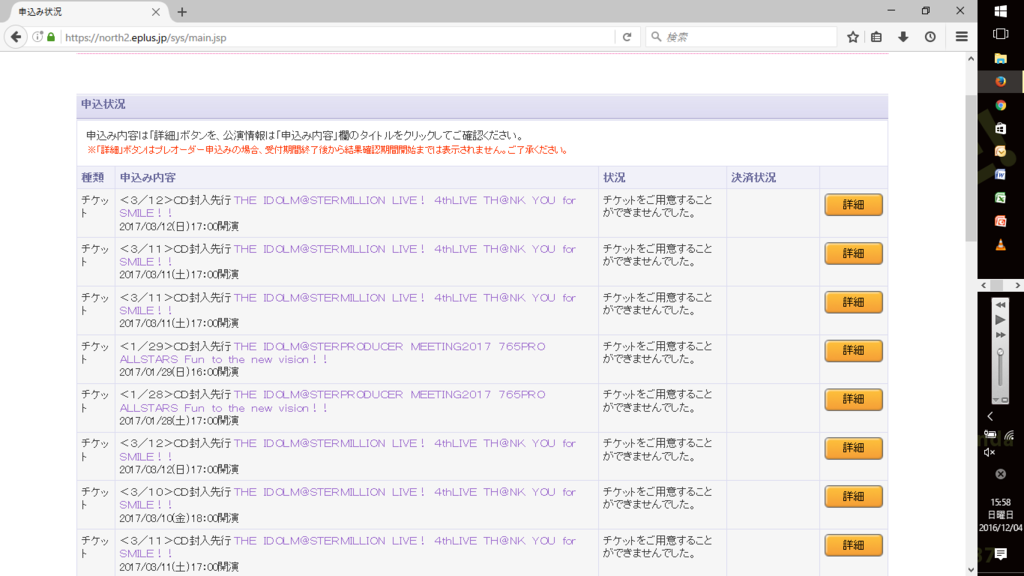Screen dimensions: 1024x576
Task: Select the 申込み状況 browser tab
Action: 88,12
